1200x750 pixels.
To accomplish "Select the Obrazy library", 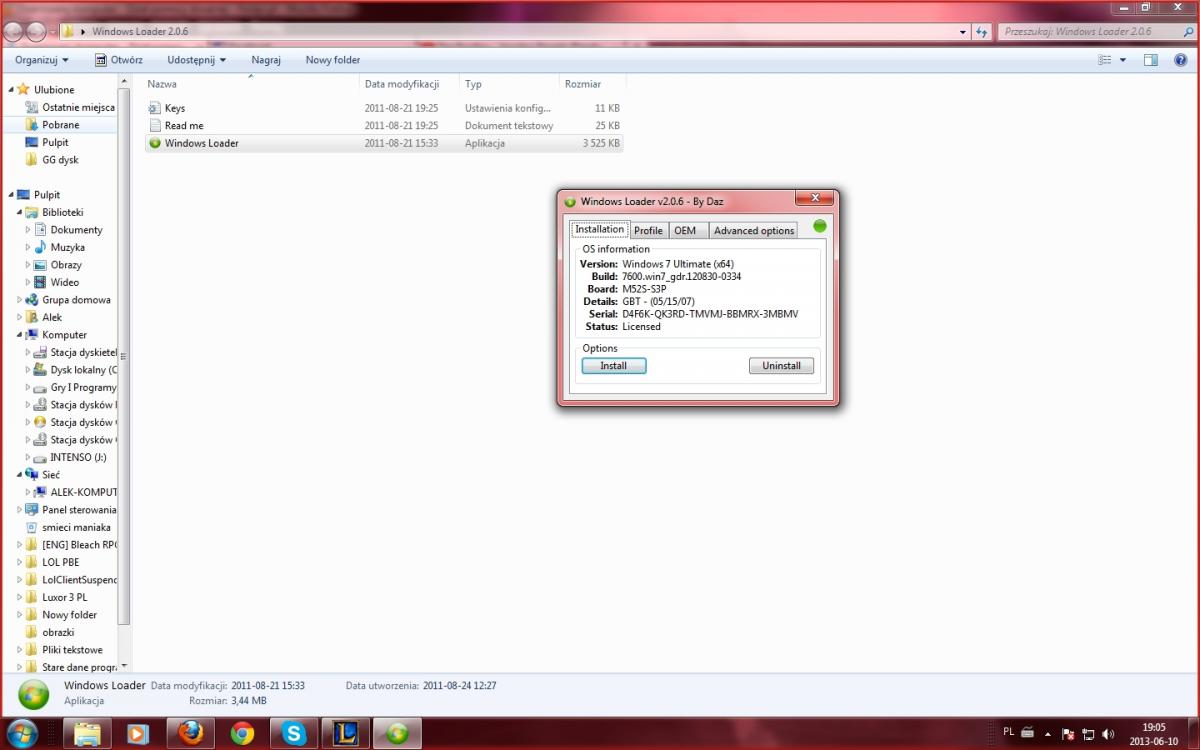I will pos(66,265).
